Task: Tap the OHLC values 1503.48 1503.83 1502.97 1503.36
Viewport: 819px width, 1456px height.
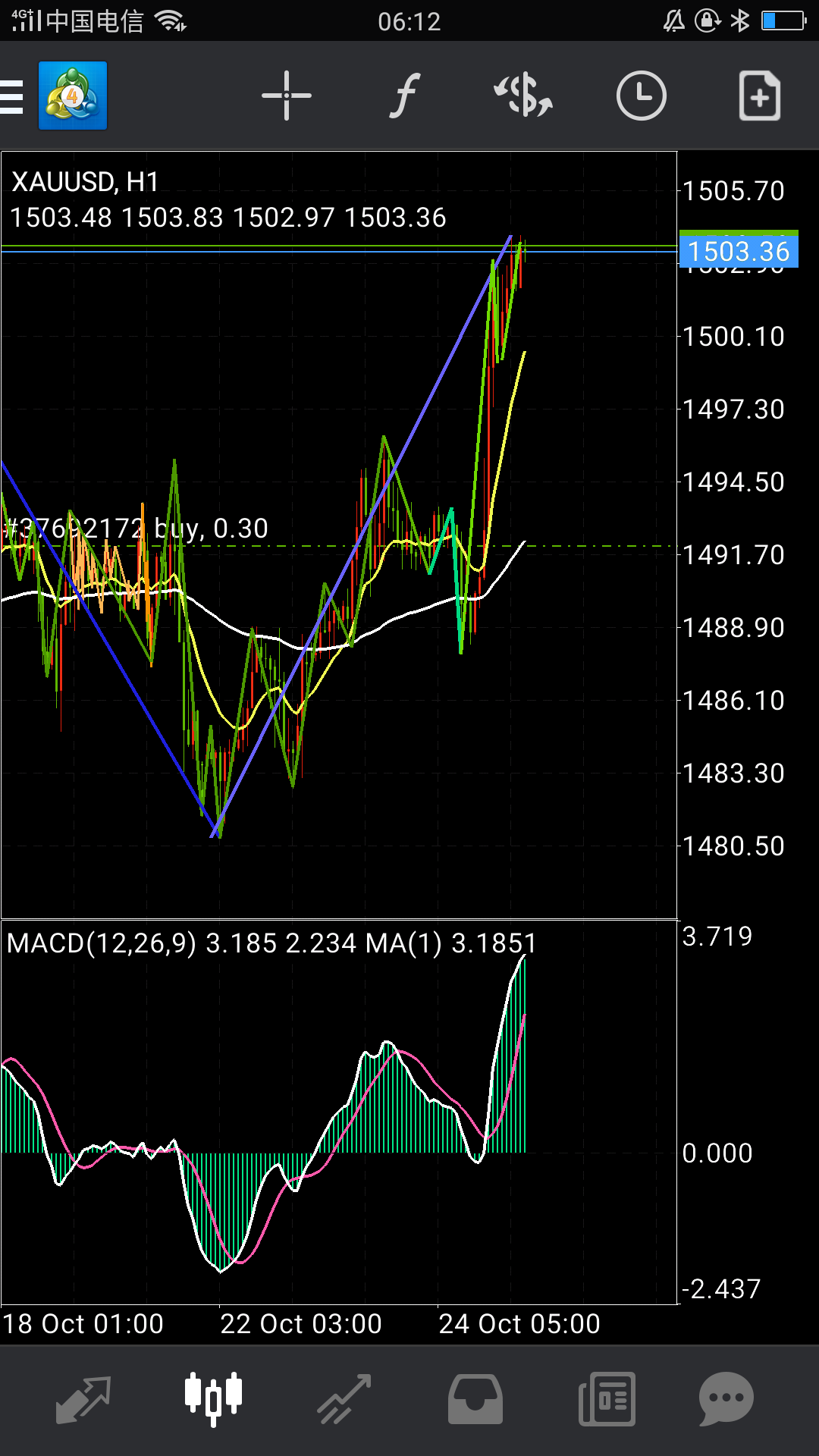Action: tap(228, 218)
